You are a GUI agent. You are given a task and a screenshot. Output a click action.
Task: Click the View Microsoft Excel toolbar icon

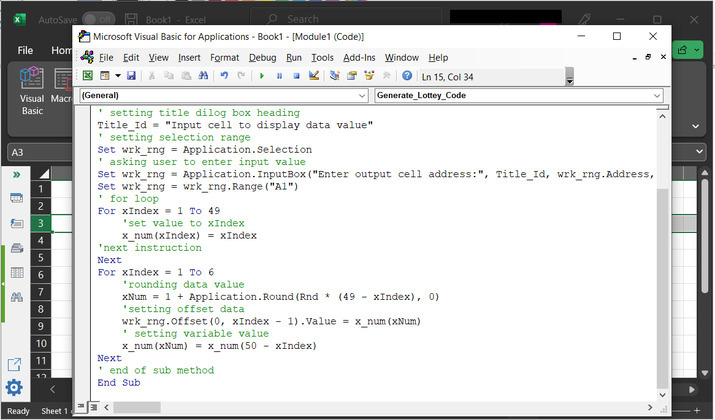tap(88, 75)
